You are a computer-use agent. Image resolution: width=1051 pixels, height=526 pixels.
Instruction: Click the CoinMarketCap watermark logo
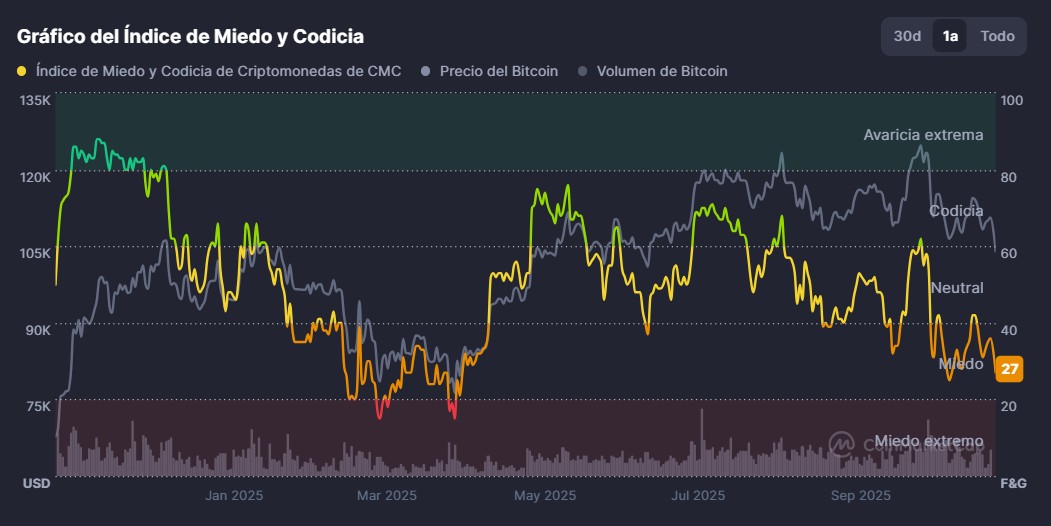(x=844, y=443)
